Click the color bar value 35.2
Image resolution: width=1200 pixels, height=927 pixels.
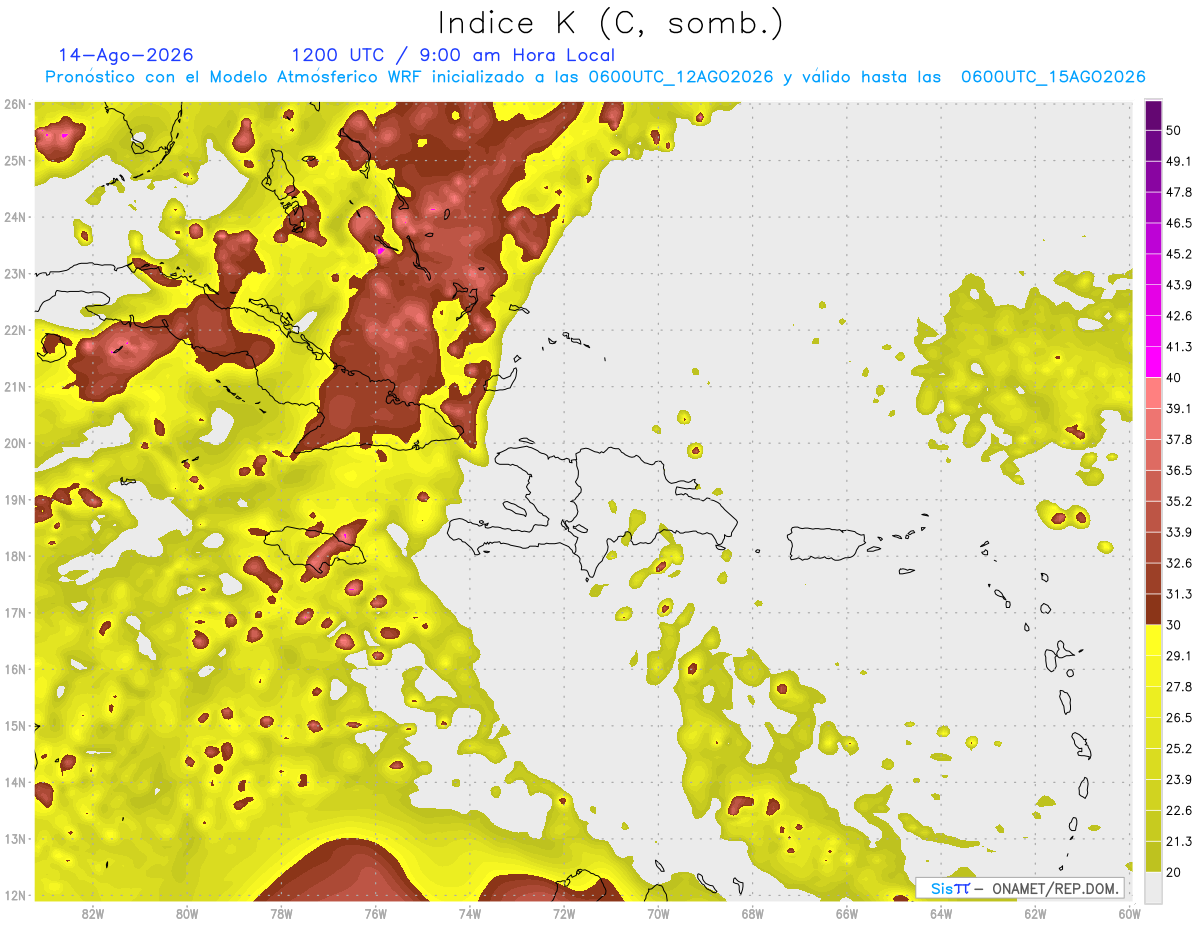(x=1179, y=501)
